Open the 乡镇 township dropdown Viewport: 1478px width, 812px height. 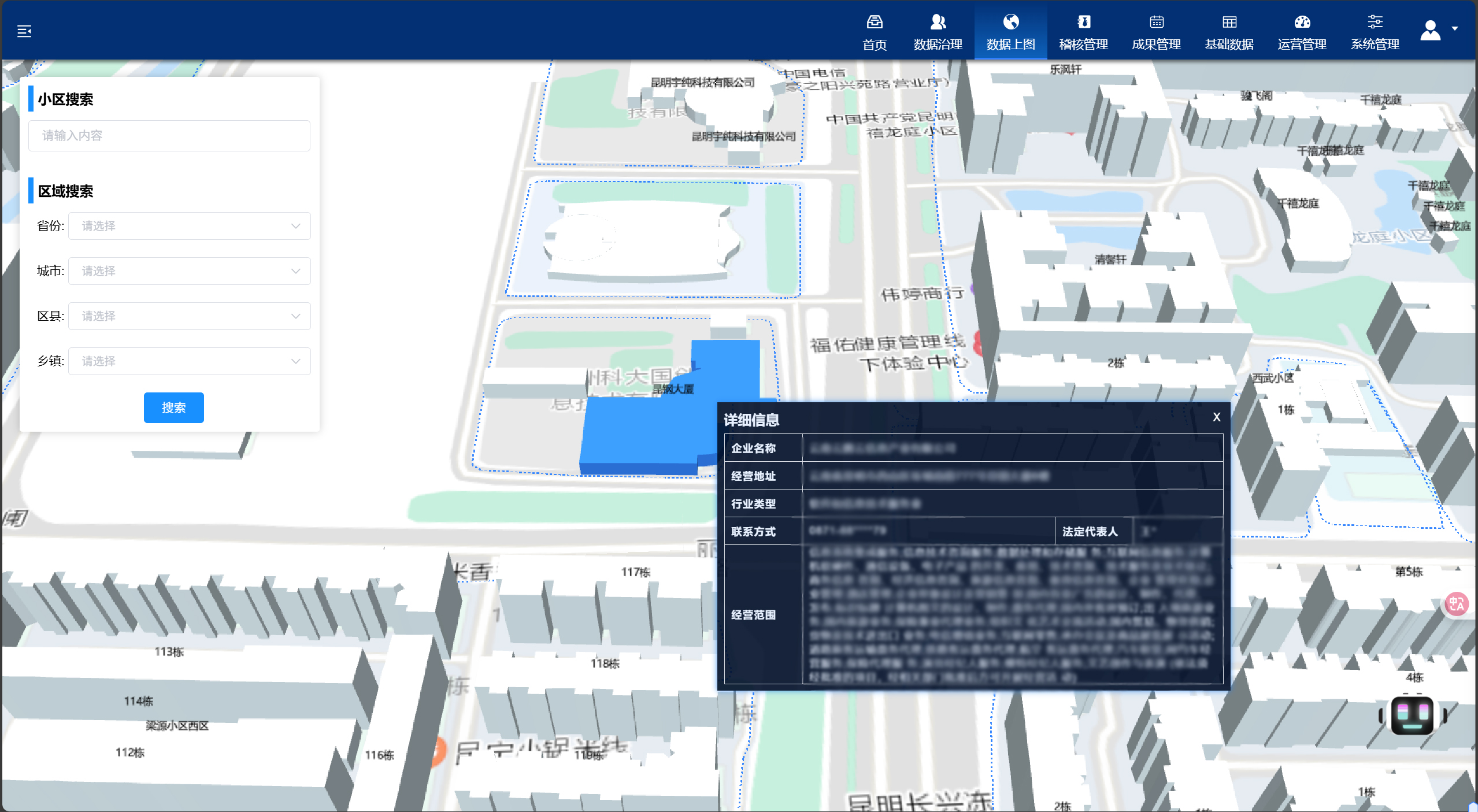click(189, 361)
